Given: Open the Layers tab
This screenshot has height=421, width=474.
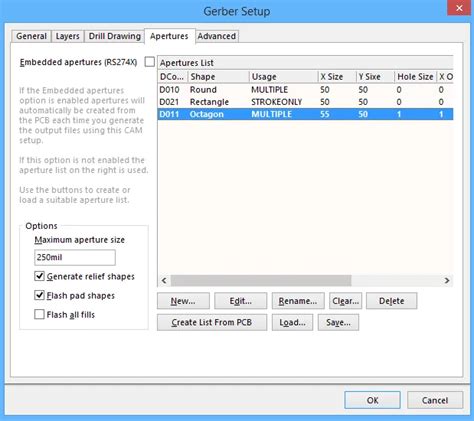Looking at the screenshot, I should [x=68, y=36].
